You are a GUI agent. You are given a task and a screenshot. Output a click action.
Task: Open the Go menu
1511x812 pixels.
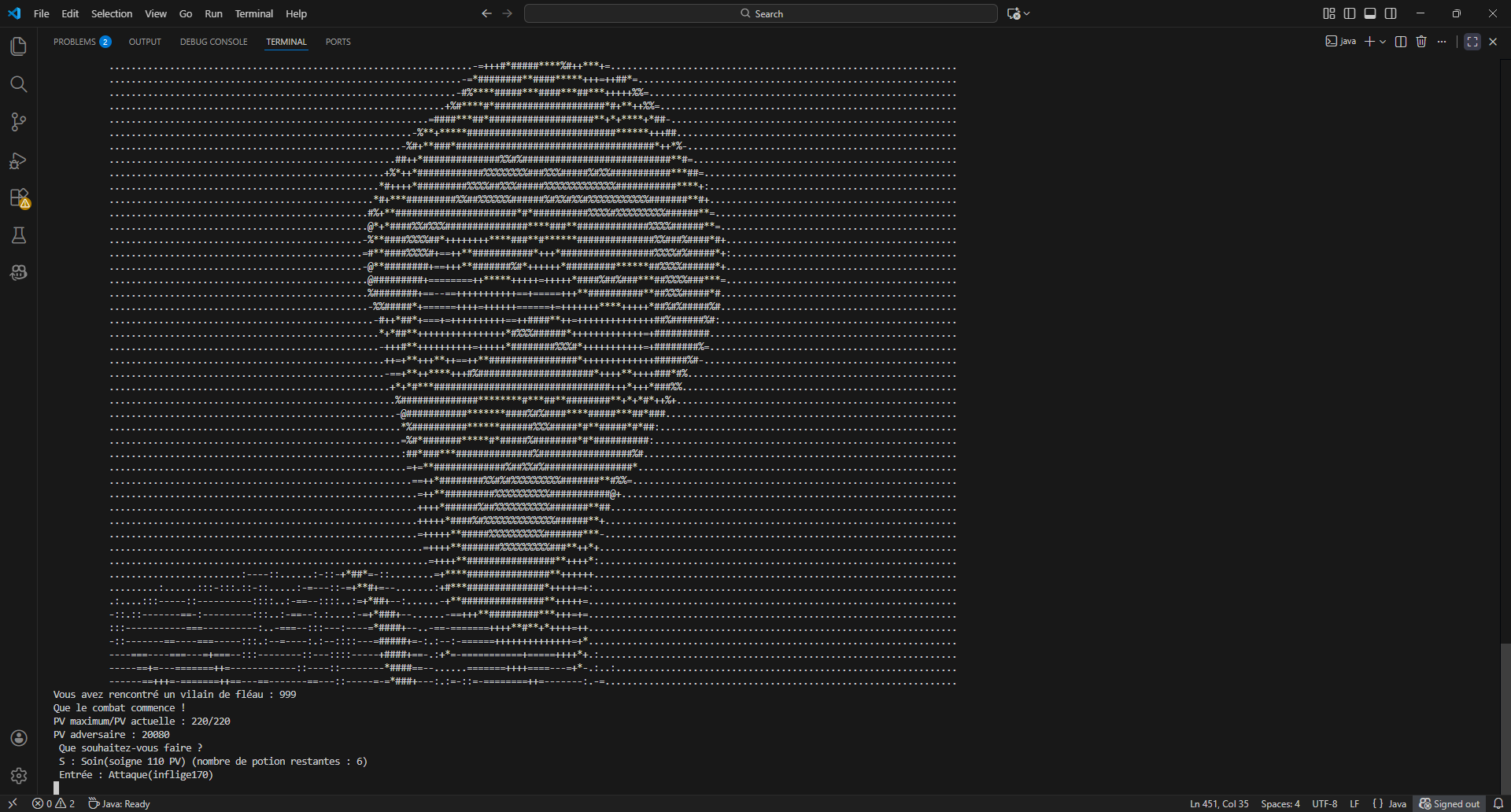(x=186, y=13)
